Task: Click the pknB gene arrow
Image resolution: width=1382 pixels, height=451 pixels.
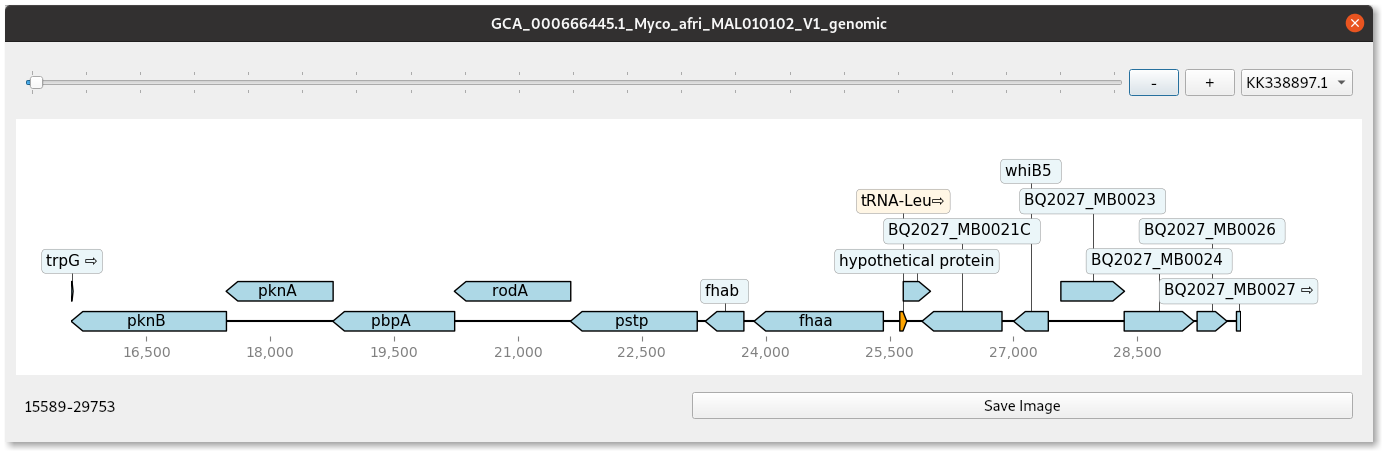Action: click(149, 321)
